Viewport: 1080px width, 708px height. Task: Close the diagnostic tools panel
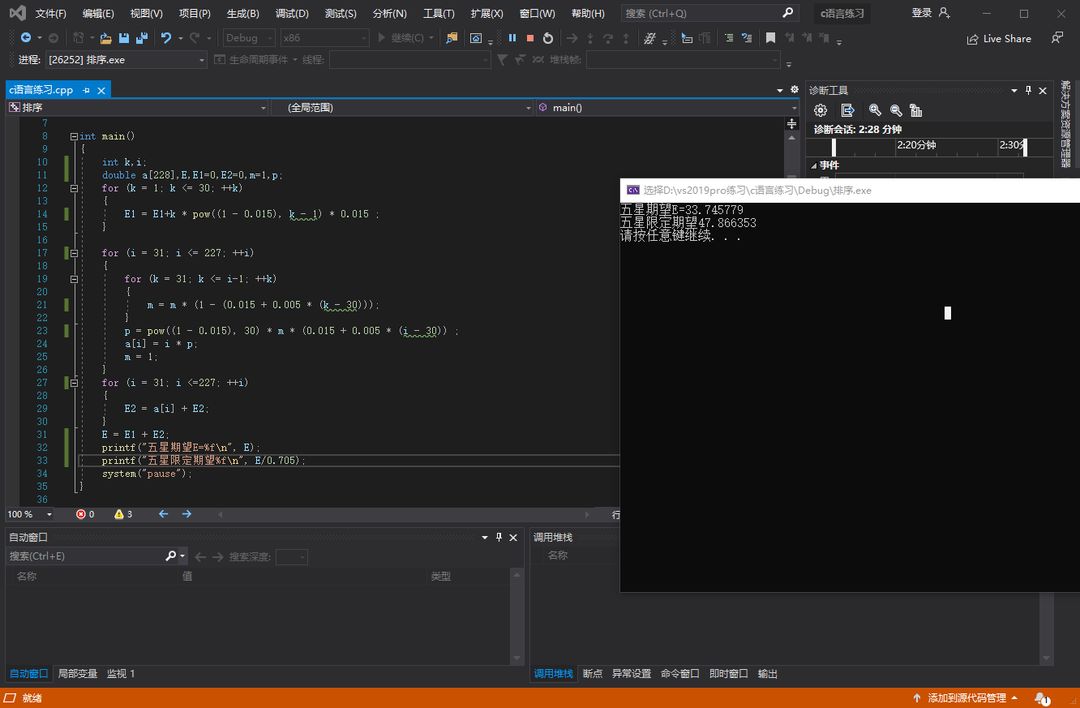pos(1043,90)
